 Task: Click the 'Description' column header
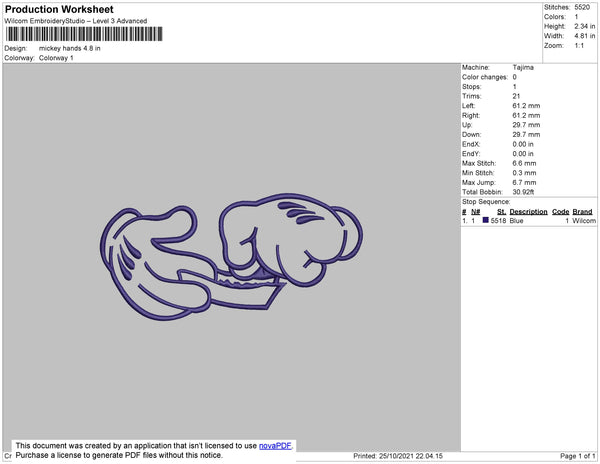coord(528,212)
